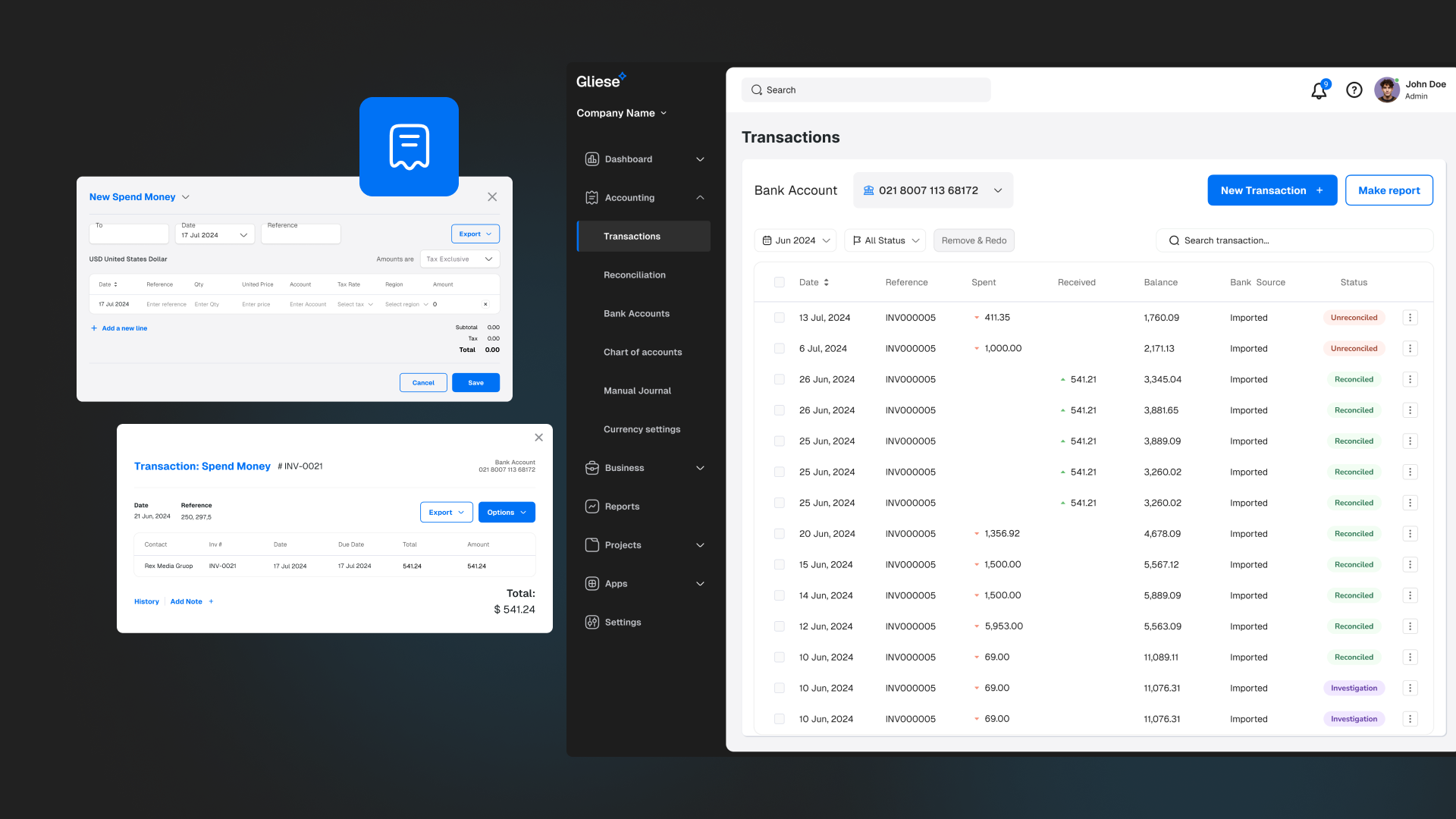The image size is (1456, 819).
Task: Click Cancel in New Spend Money dialog
Action: pyautogui.click(x=423, y=383)
